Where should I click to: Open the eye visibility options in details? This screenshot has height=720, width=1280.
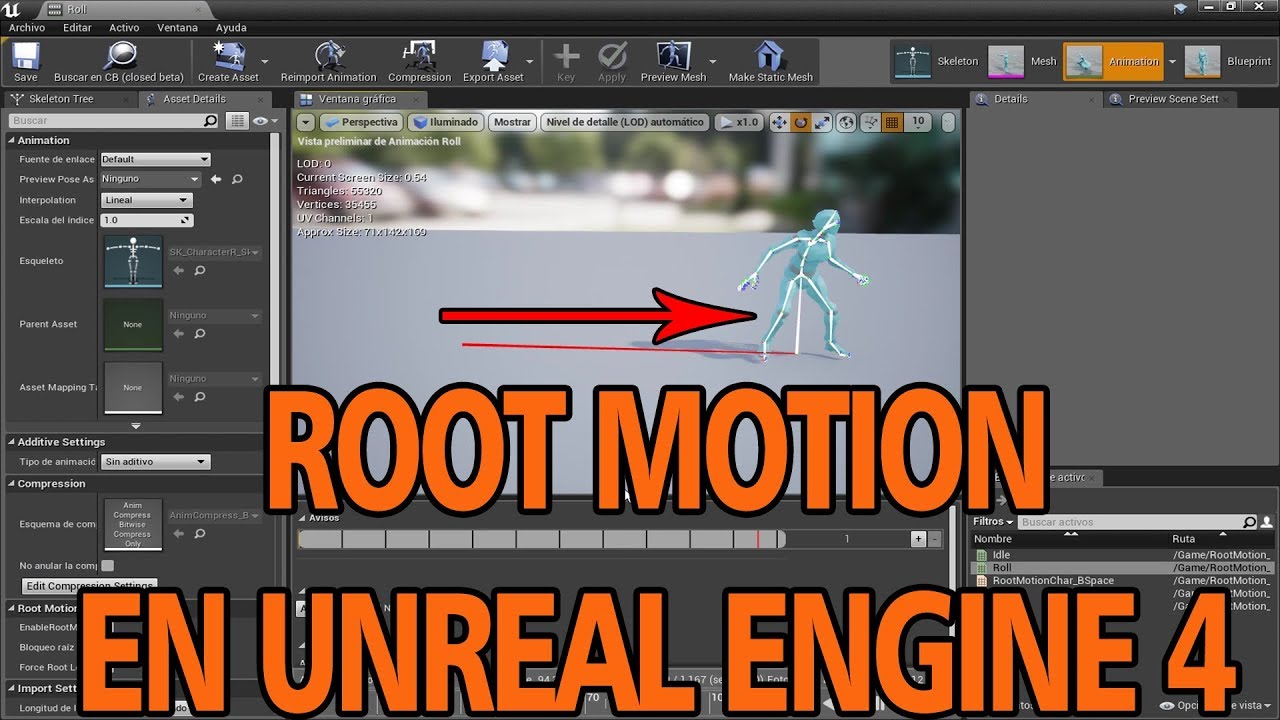(265, 120)
